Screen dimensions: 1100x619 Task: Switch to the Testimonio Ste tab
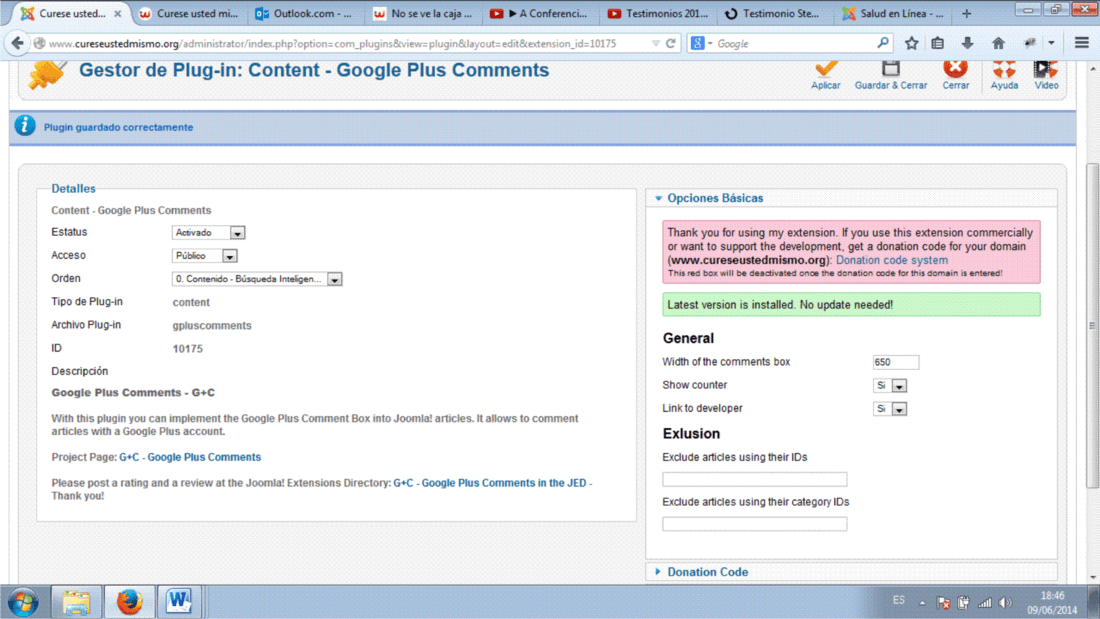click(x=773, y=13)
